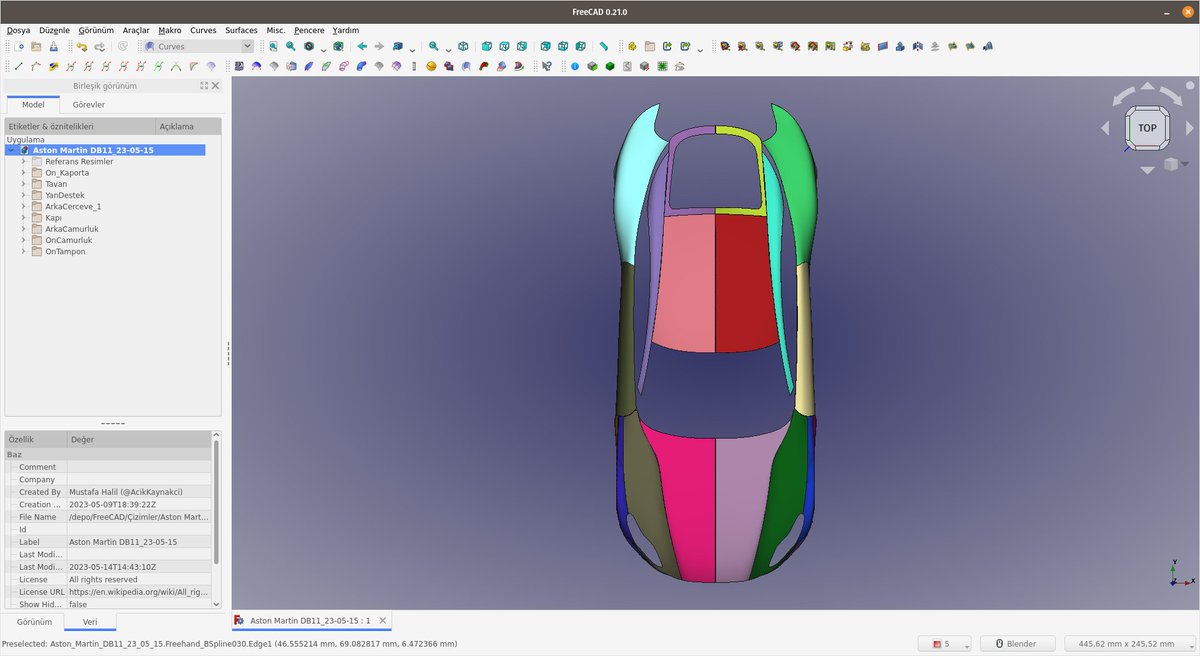Image resolution: width=1200 pixels, height=656 pixels.
Task: Expand the On_Kaporta folder
Action: (x=24, y=172)
